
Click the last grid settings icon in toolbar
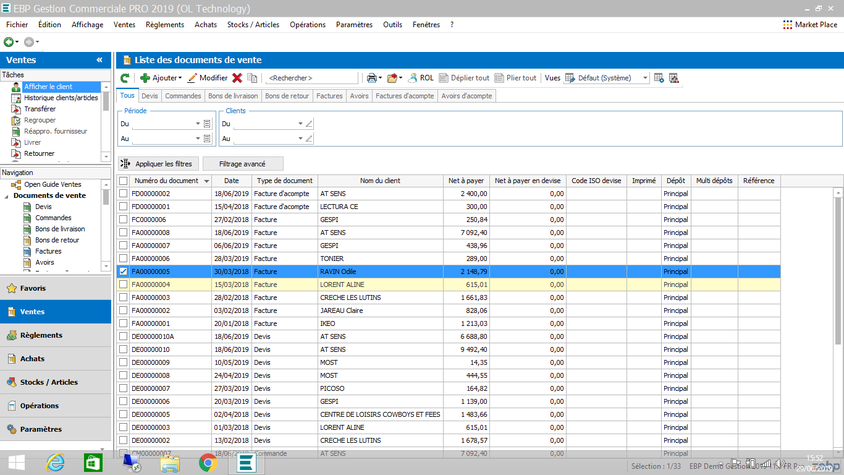pos(673,78)
